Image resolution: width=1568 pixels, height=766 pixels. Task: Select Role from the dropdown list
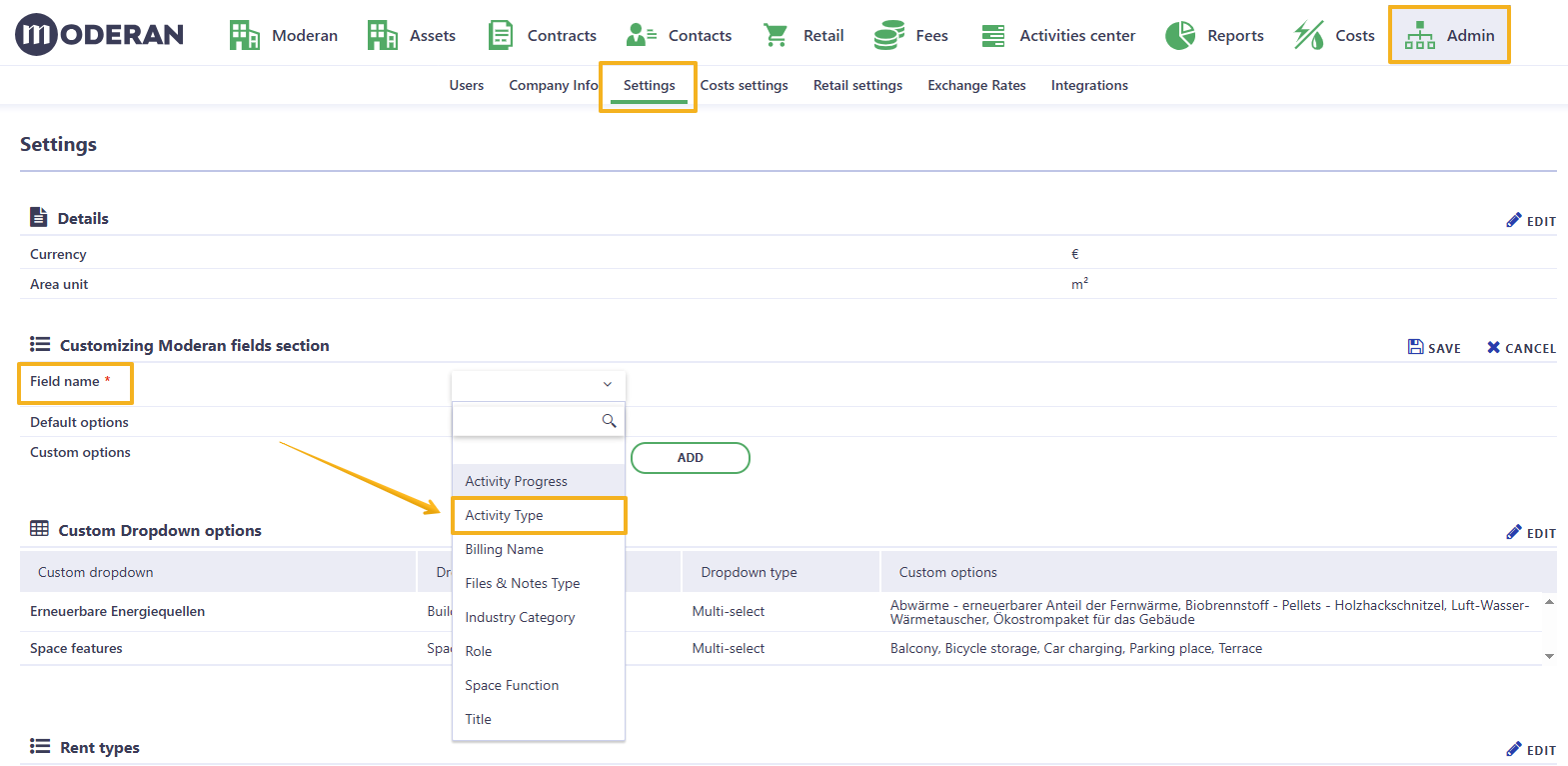539,651
